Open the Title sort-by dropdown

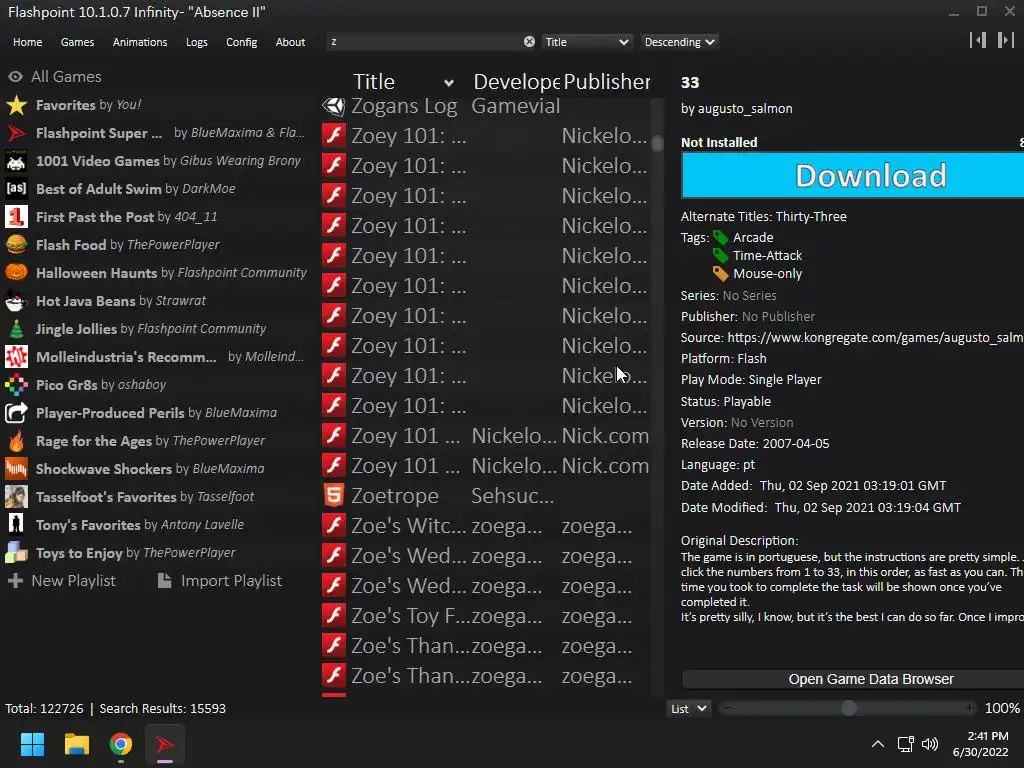click(x=586, y=42)
